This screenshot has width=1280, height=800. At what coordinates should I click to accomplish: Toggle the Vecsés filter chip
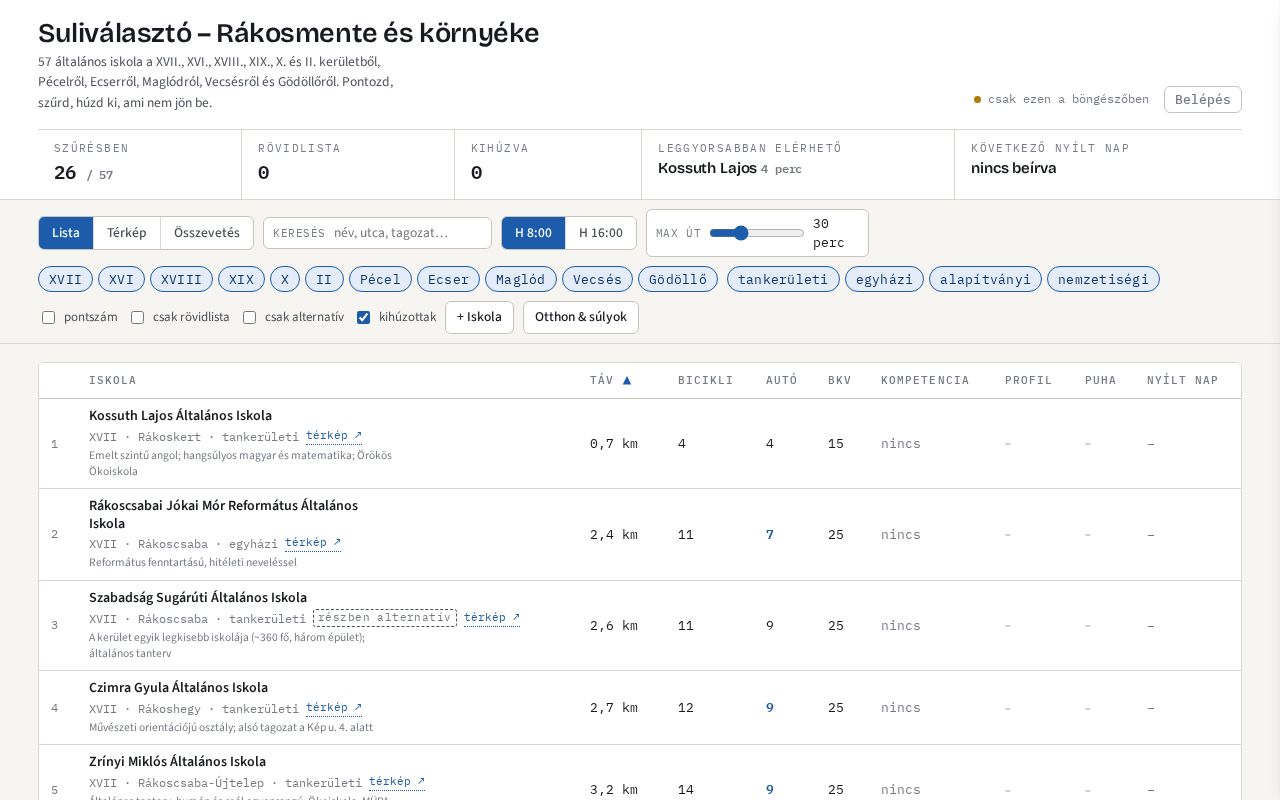click(x=598, y=279)
